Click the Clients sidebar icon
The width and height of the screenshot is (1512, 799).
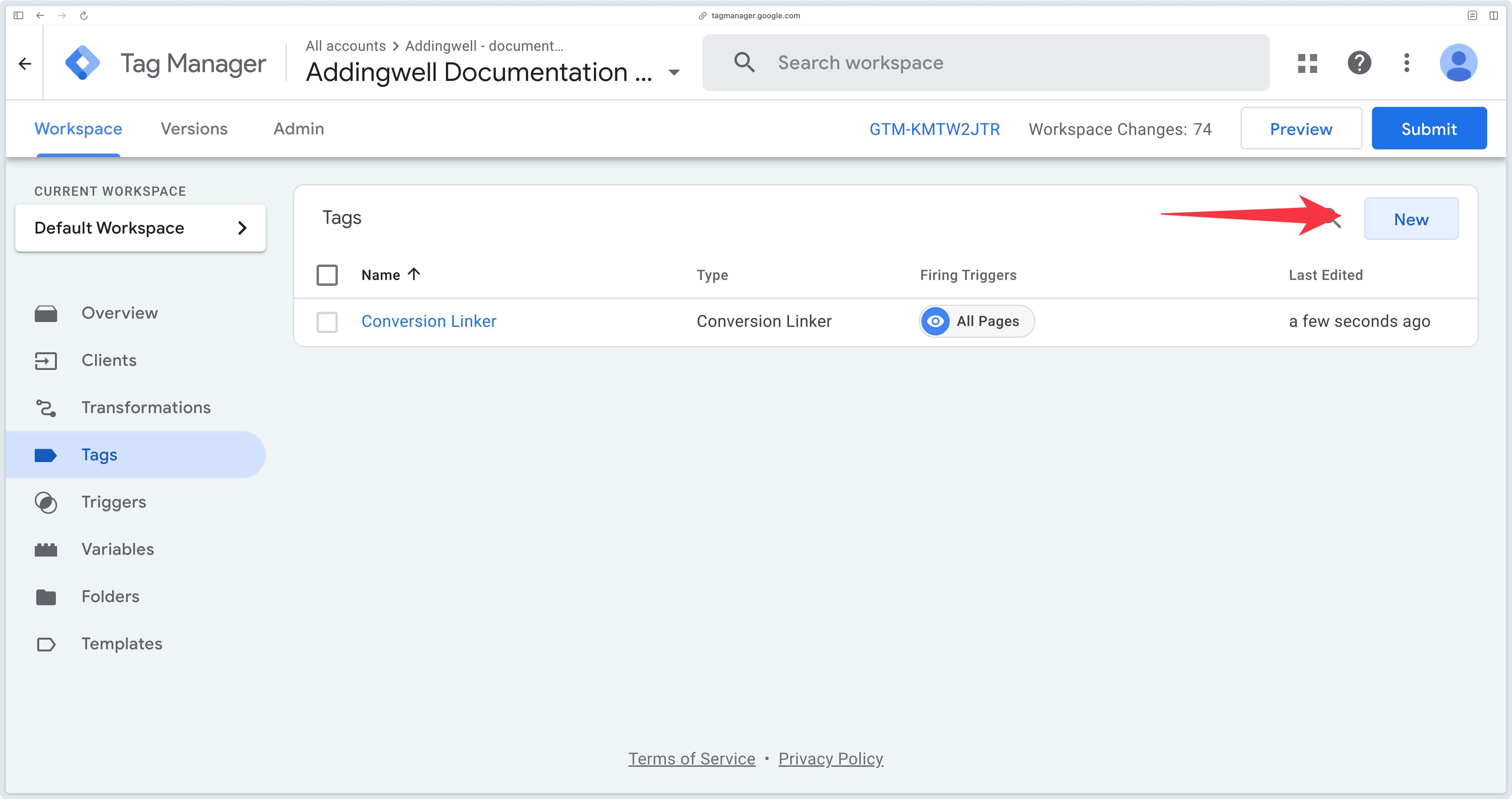pos(46,361)
